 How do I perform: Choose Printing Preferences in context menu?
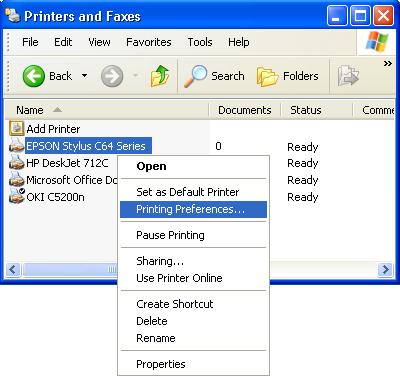[x=193, y=209]
